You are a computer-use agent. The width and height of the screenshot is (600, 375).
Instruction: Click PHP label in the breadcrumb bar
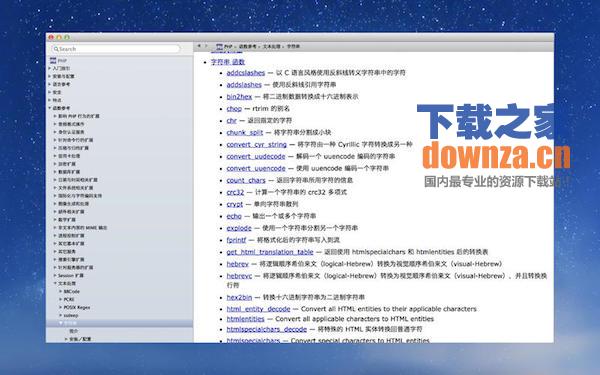pos(228,47)
